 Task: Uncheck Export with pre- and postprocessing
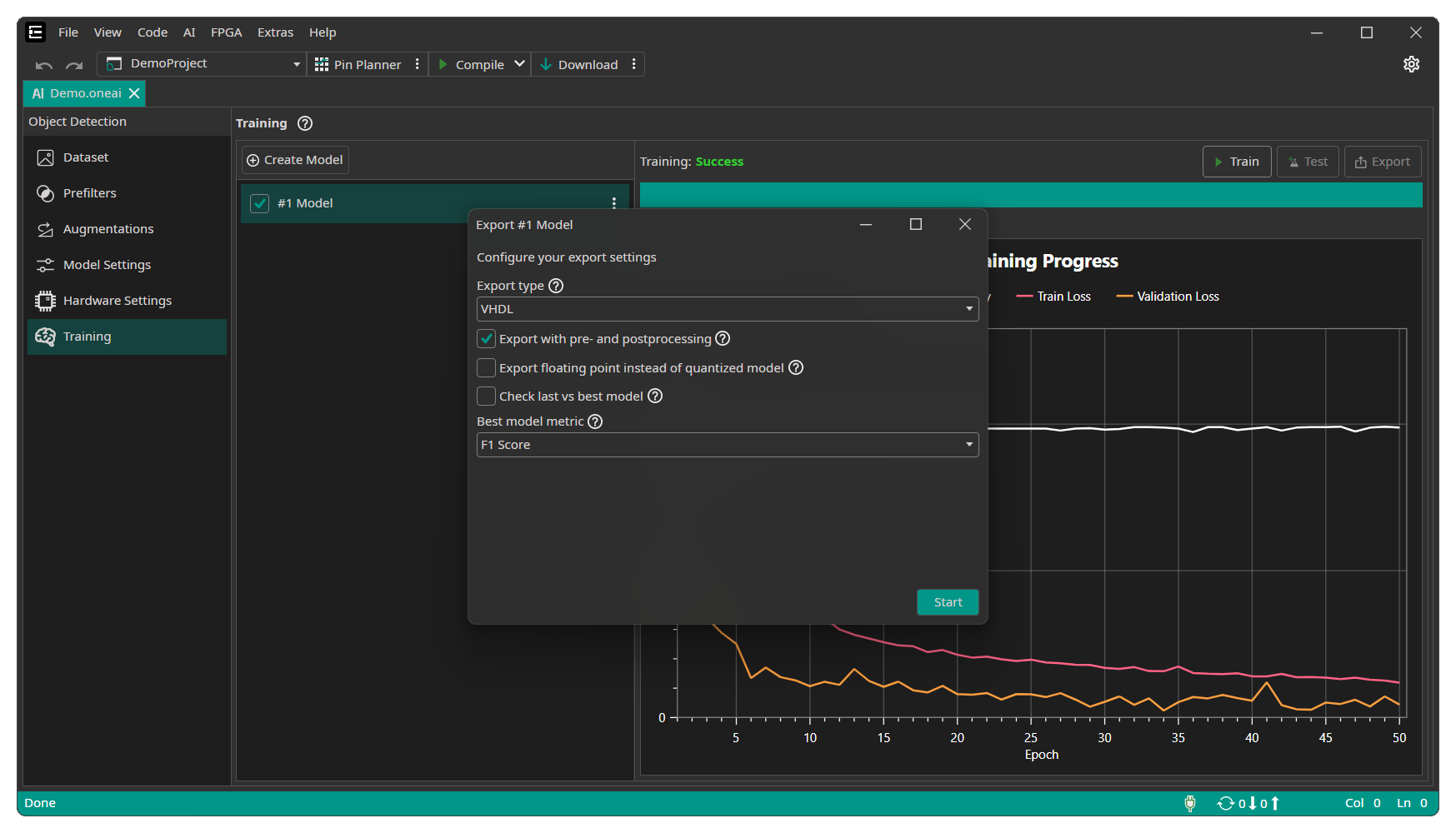coord(487,339)
